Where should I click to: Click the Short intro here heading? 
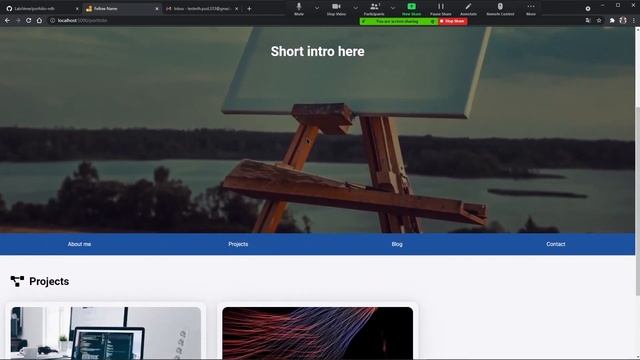(x=318, y=51)
